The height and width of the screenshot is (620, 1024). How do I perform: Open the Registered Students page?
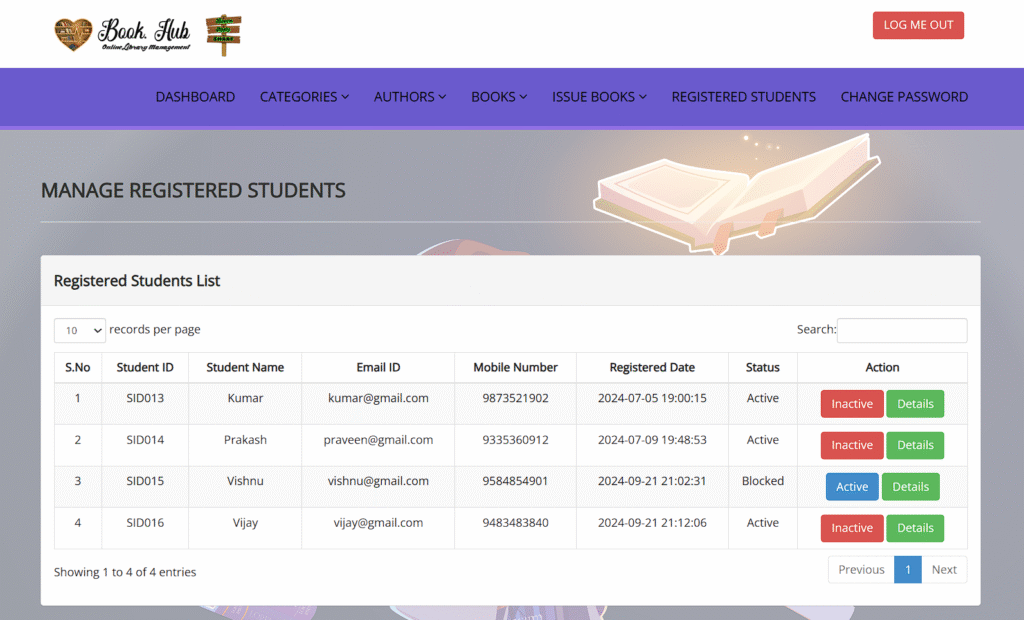tap(744, 97)
